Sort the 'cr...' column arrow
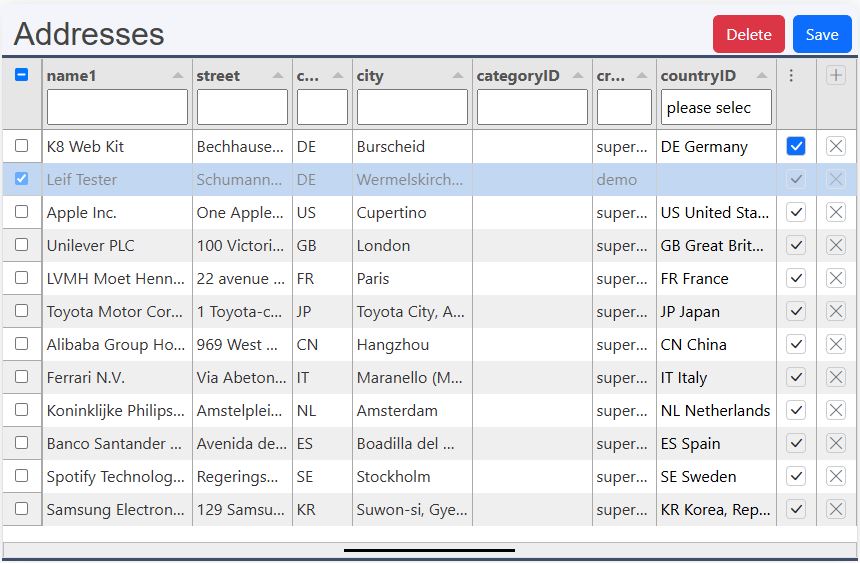 click(642, 76)
